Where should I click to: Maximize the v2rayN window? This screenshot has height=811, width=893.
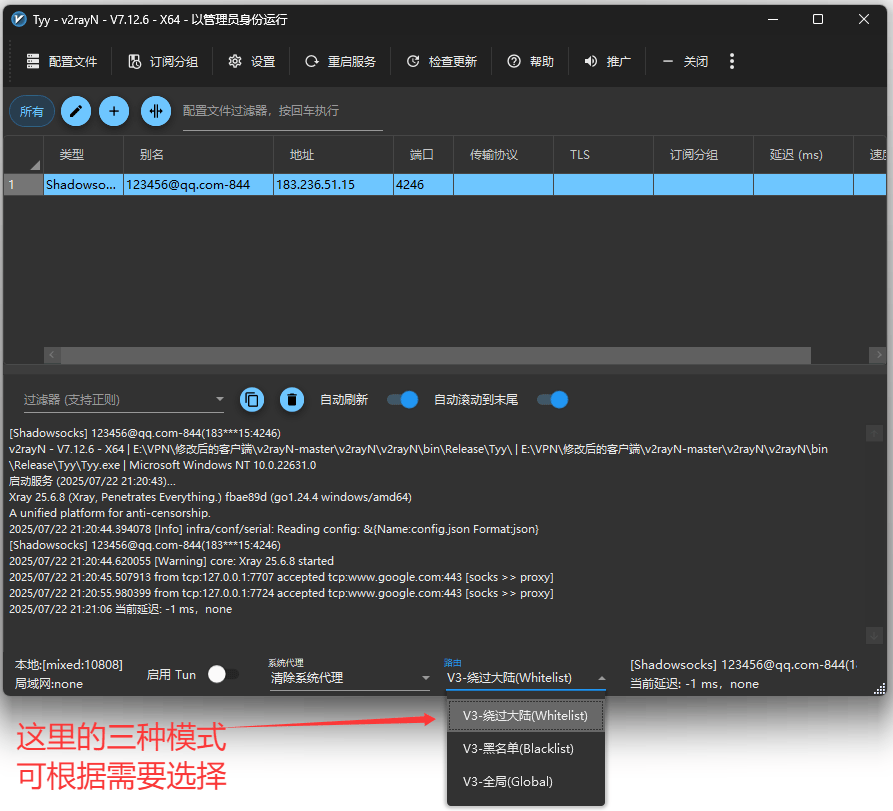coord(818,19)
